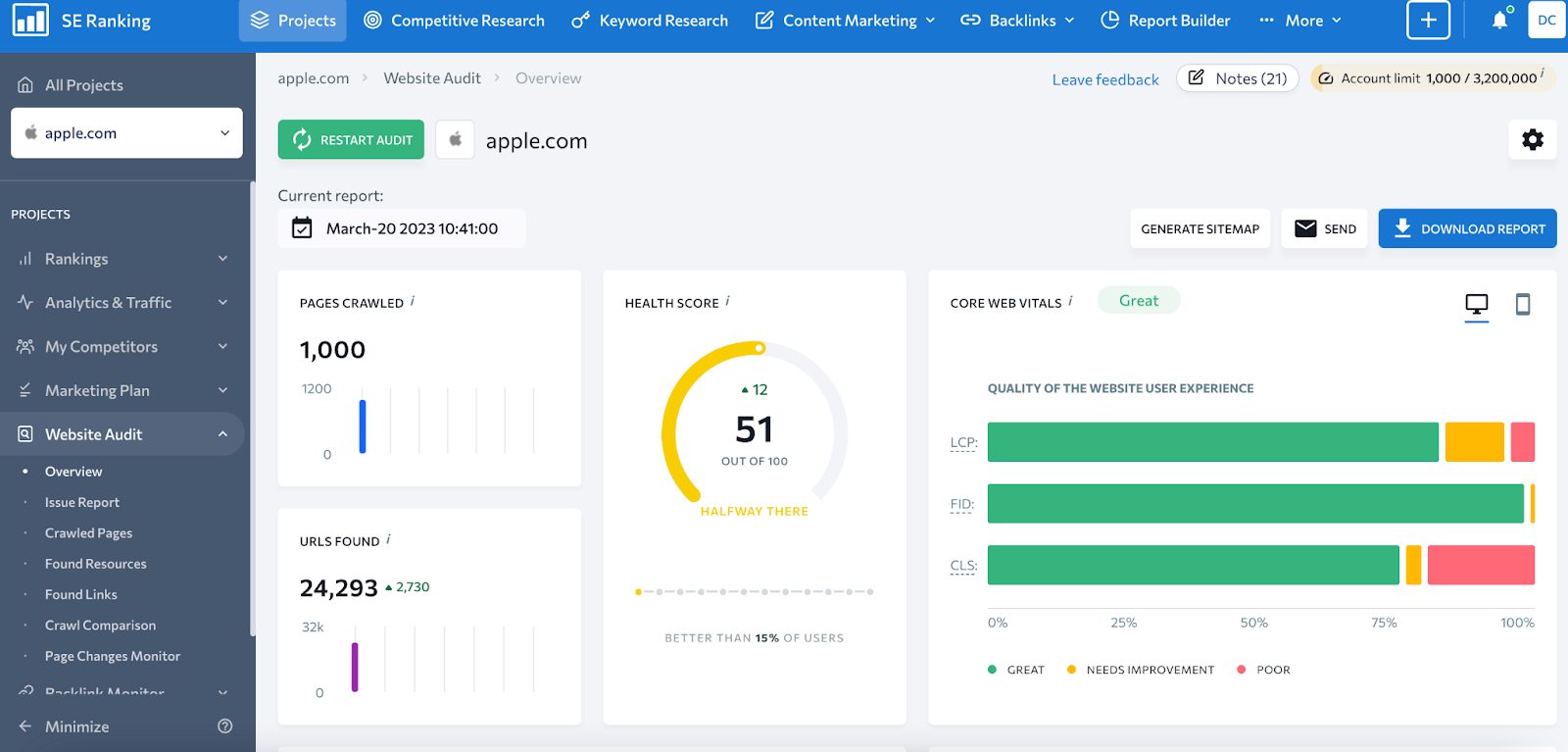
Task: Click the Rankings bar chart icon
Action: coord(25,259)
